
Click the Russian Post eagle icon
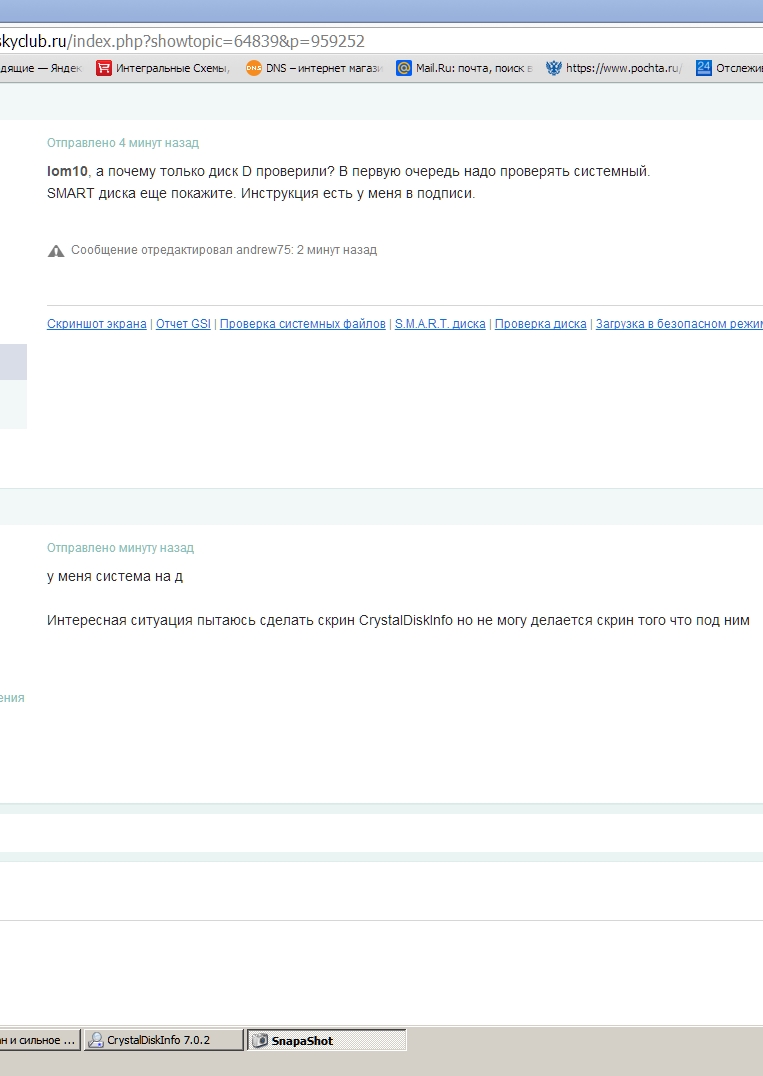click(554, 68)
